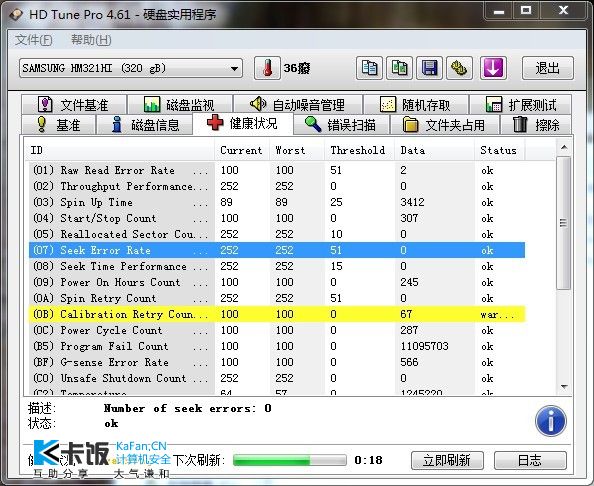This screenshot has height=486, width=594.
Task: Click the vertical scrollbar thumb
Action: (x=564, y=223)
